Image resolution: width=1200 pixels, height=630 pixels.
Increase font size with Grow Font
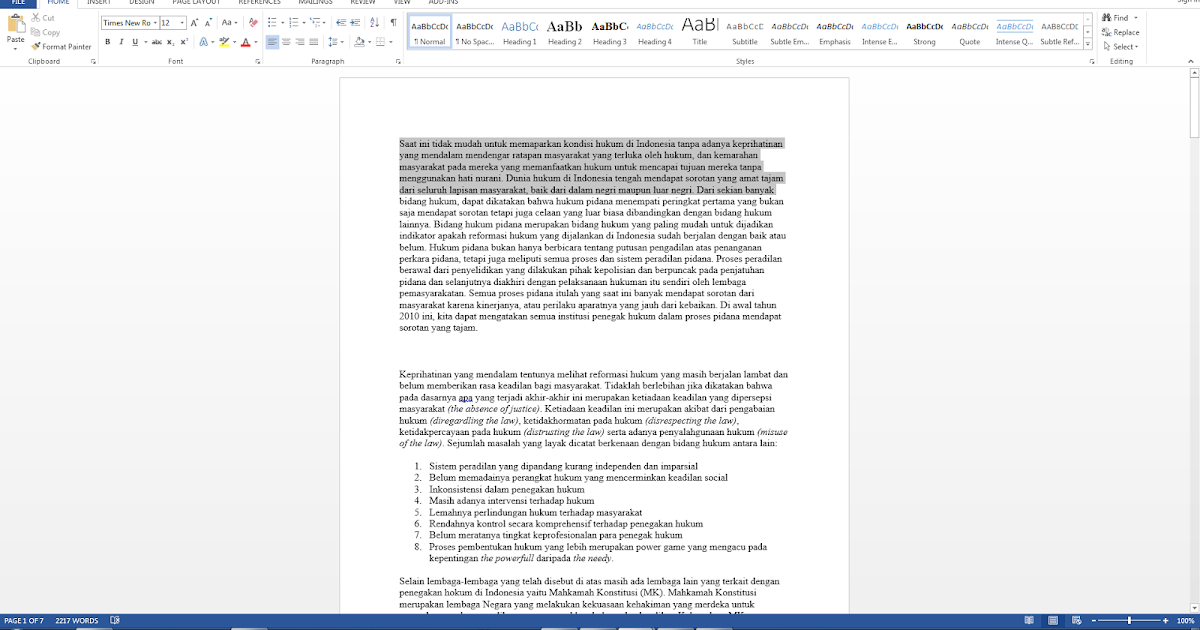[196, 22]
